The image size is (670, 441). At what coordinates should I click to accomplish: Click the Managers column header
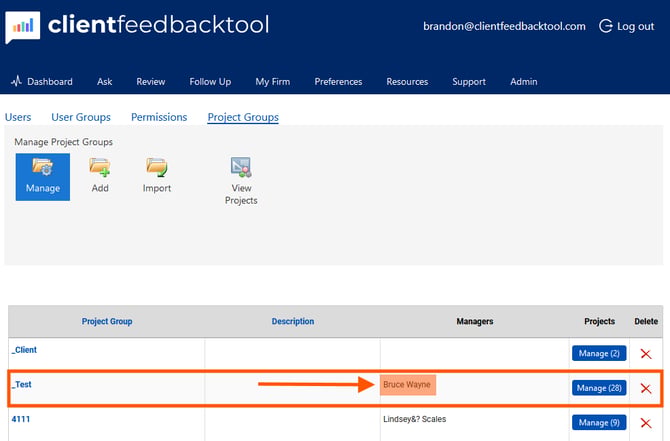475,321
